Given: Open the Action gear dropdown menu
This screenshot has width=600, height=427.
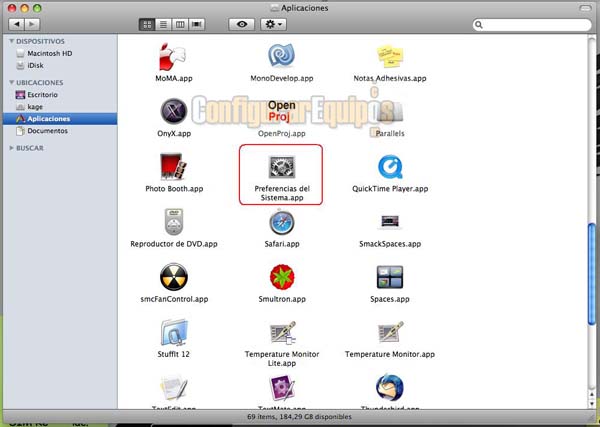Looking at the screenshot, I should [273, 24].
